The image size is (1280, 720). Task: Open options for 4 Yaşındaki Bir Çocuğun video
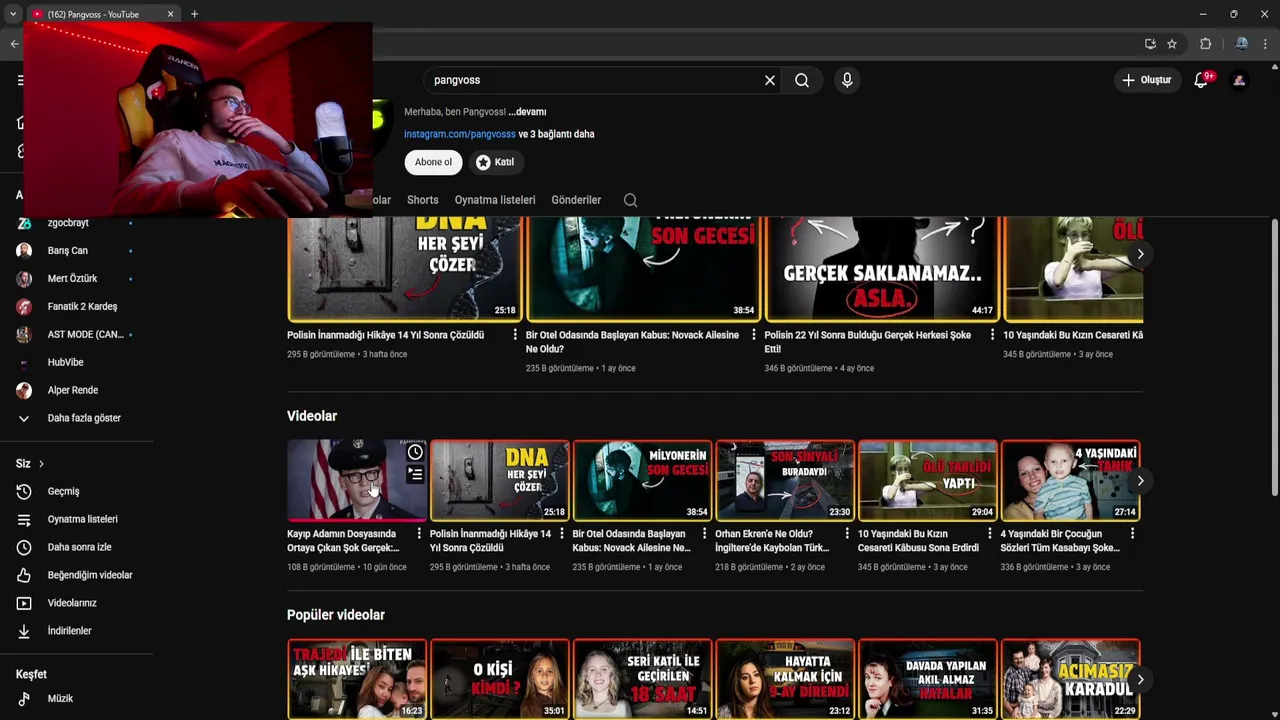tap(1133, 534)
